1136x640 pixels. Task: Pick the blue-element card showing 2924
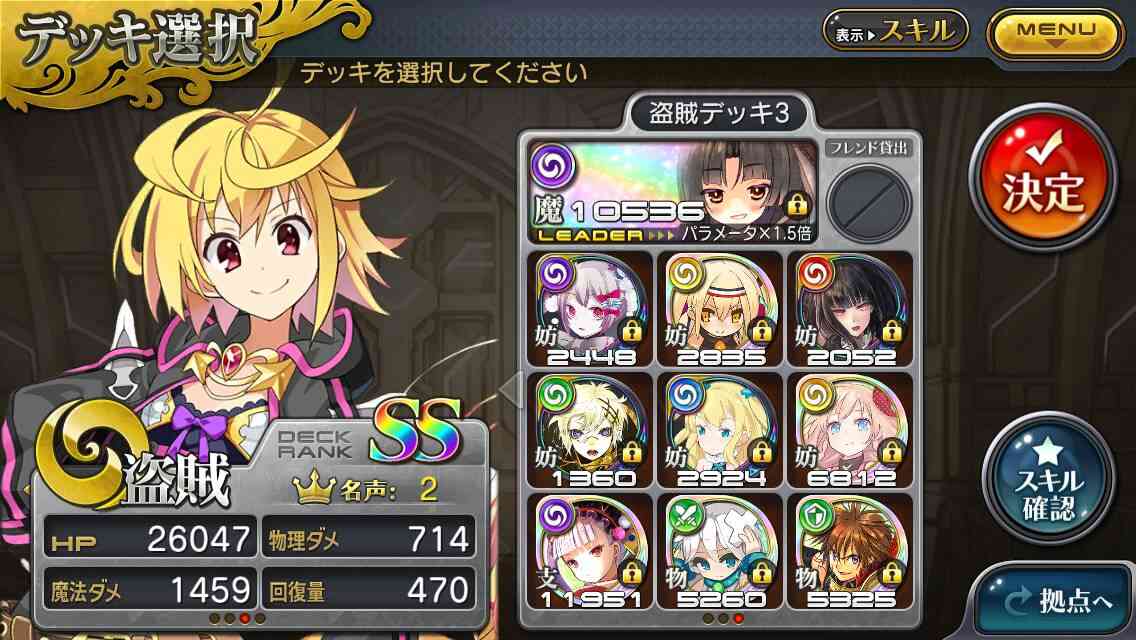[720, 430]
